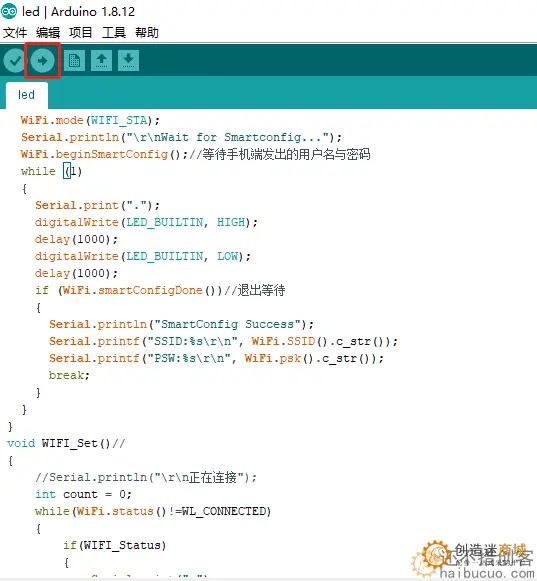The image size is (537, 581).
Task: Click the Verify checkmark button
Action: point(15,60)
